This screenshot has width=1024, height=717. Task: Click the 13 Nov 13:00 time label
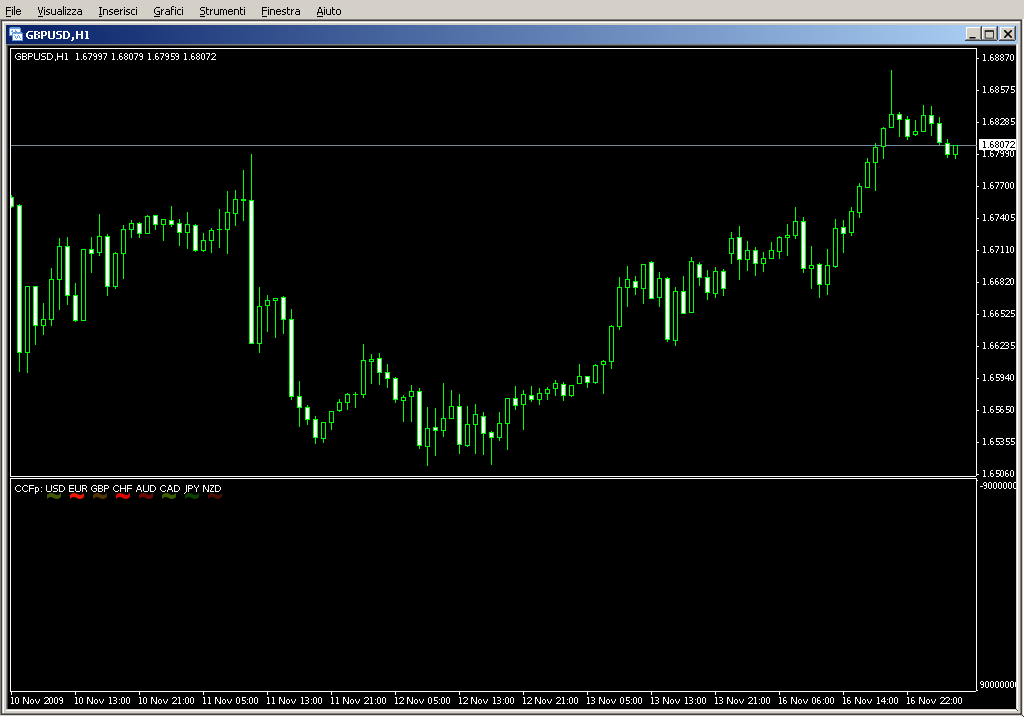click(678, 701)
